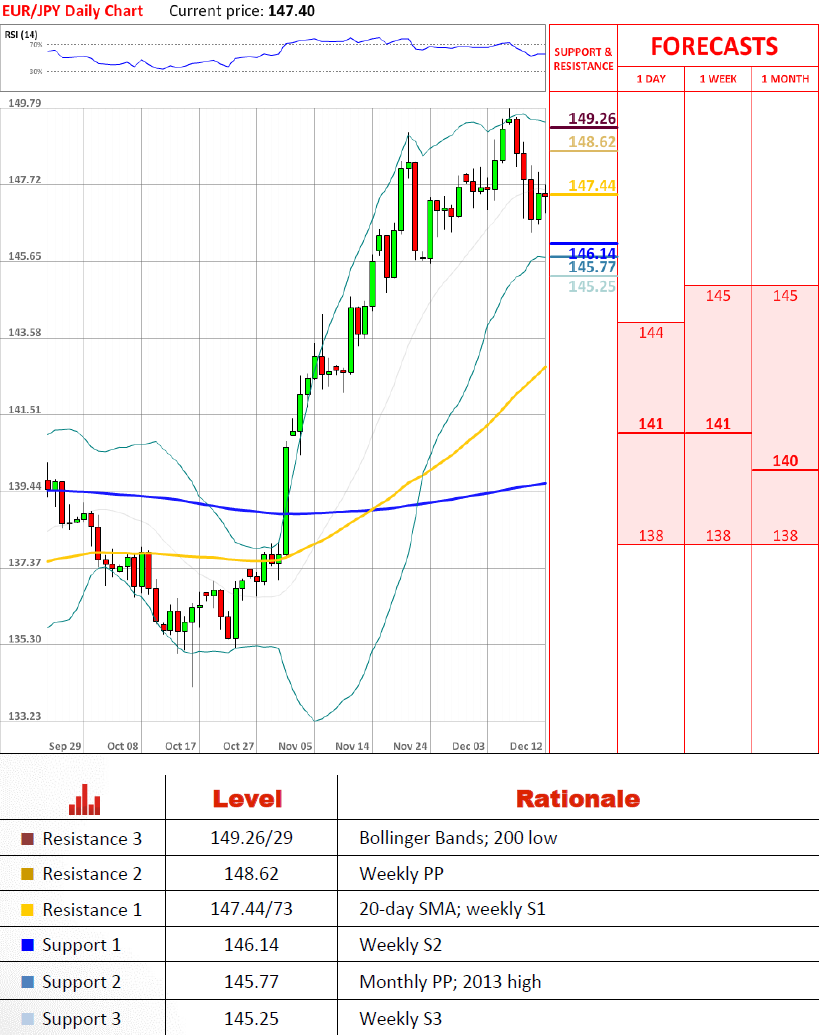Click the 147.44 resistance level label

(x=592, y=185)
